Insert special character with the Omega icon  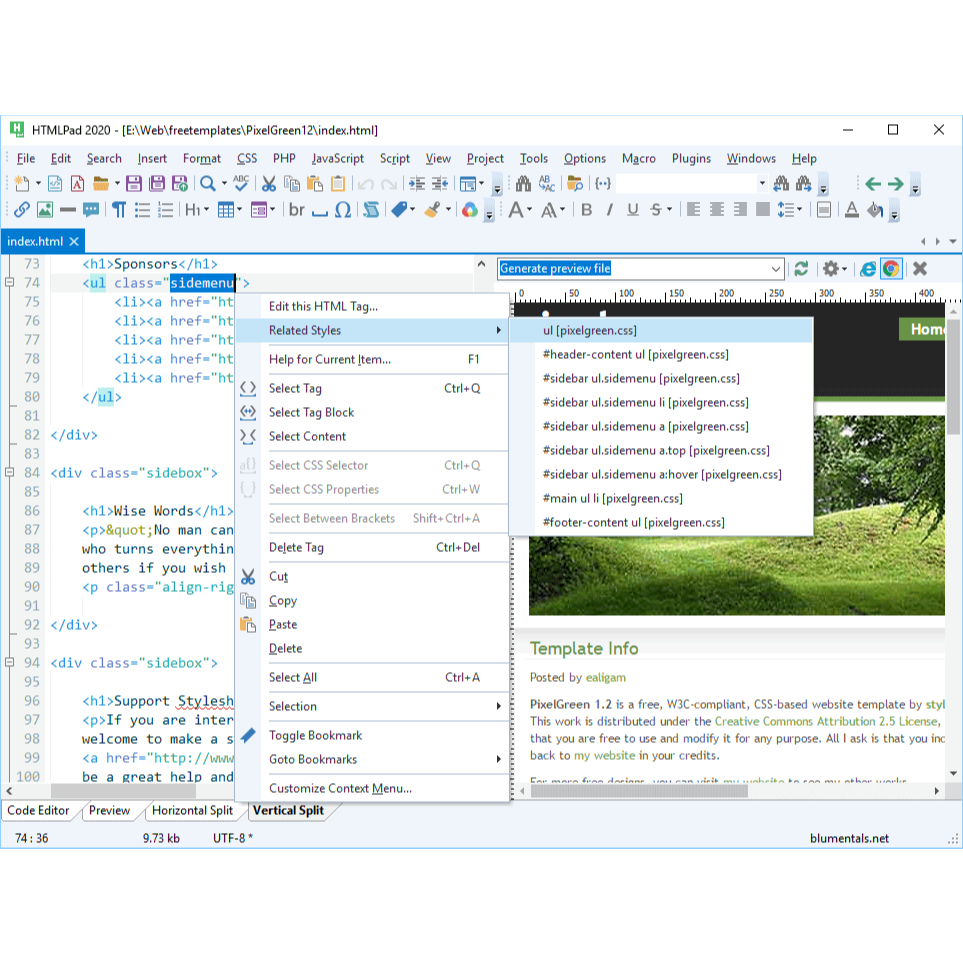(343, 210)
